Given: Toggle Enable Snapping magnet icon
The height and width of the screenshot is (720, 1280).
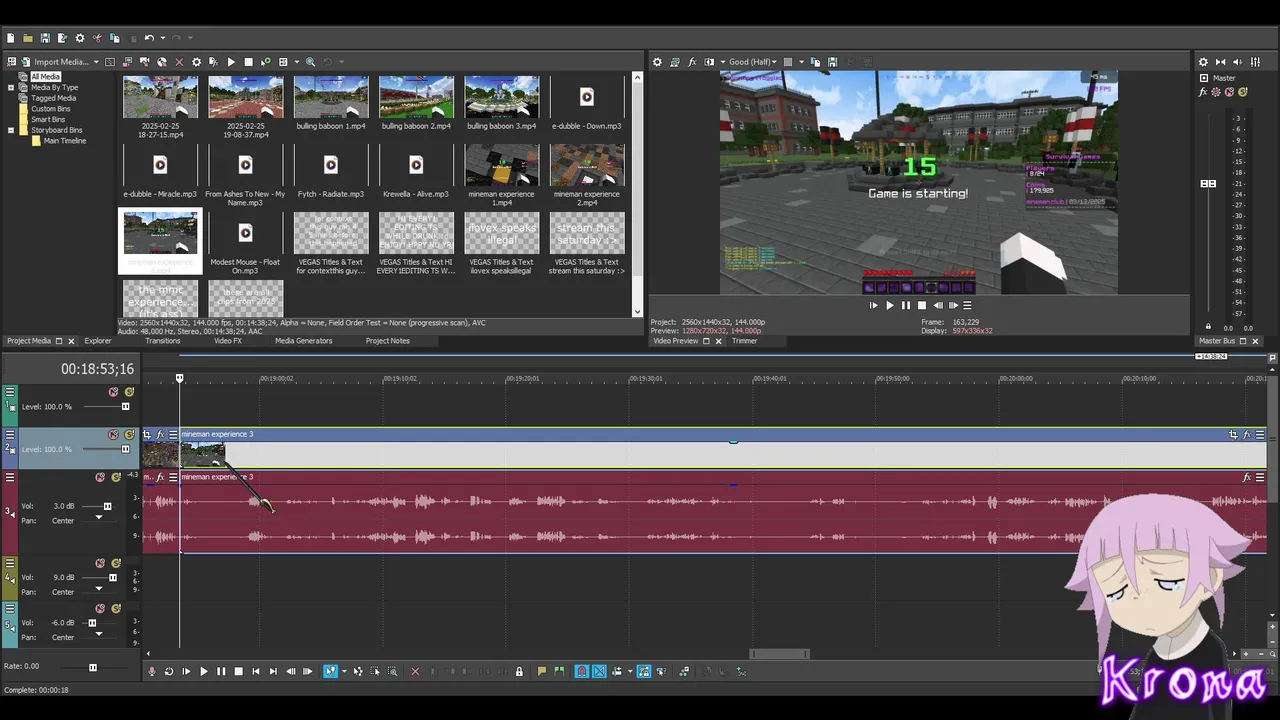Looking at the screenshot, I should (x=582, y=671).
